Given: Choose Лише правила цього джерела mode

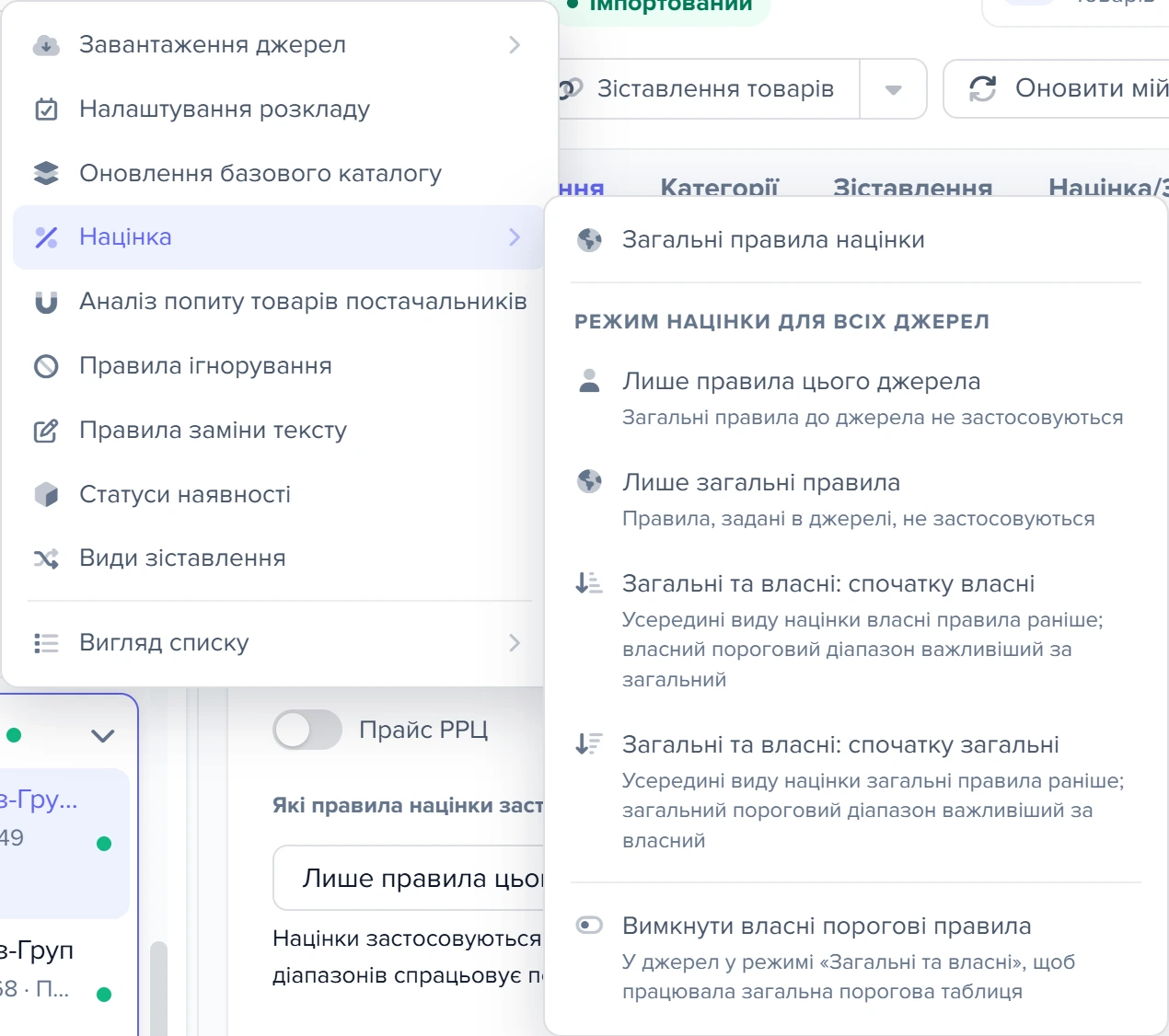Looking at the screenshot, I should point(856,398).
